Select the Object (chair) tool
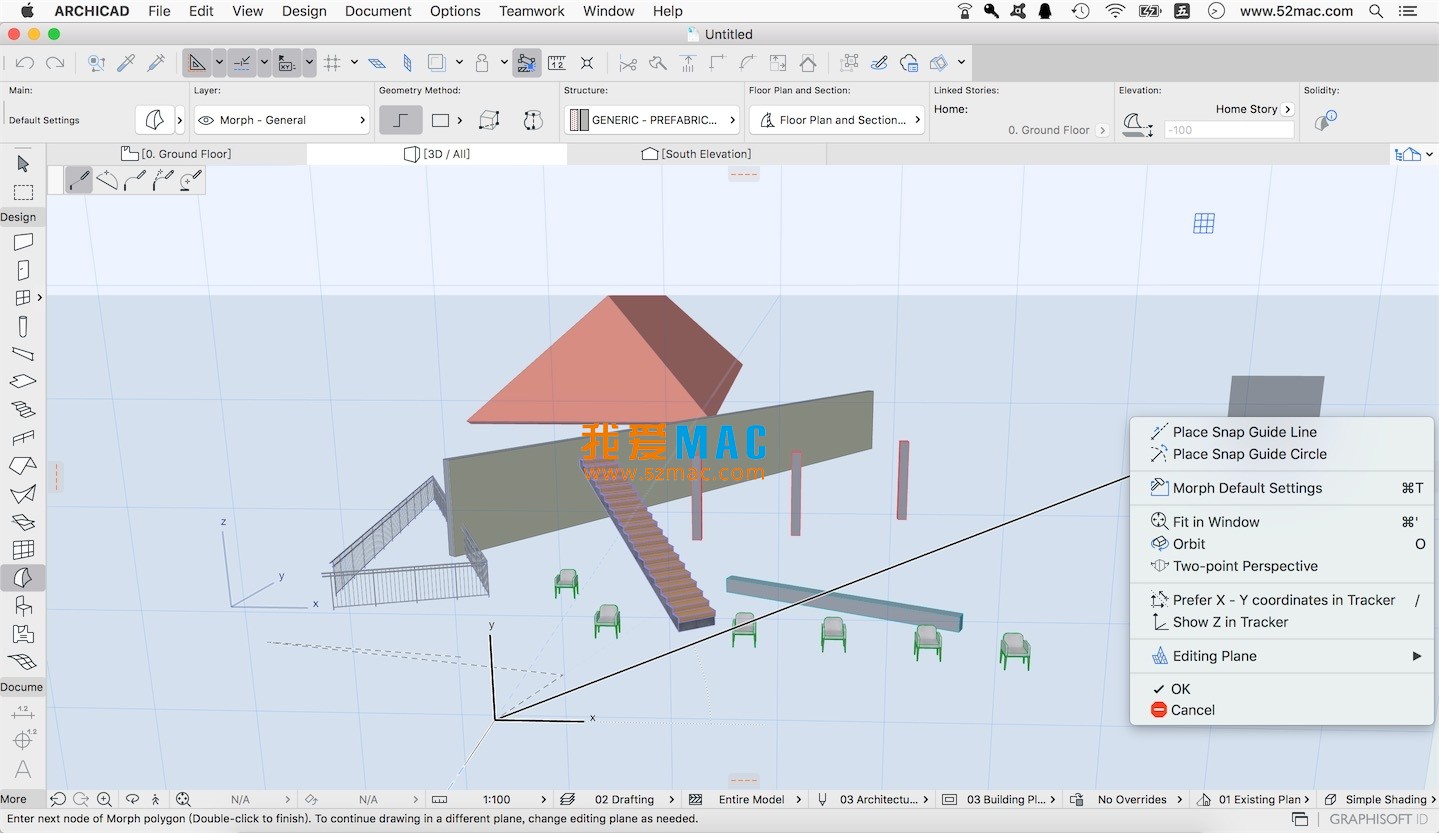The height and width of the screenshot is (833, 1439). click(23, 606)
